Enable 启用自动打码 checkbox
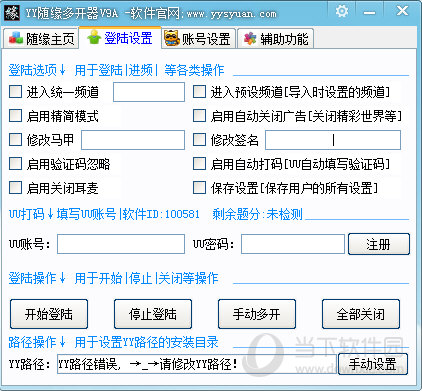422x391 pixels. [x=199, y=164]
